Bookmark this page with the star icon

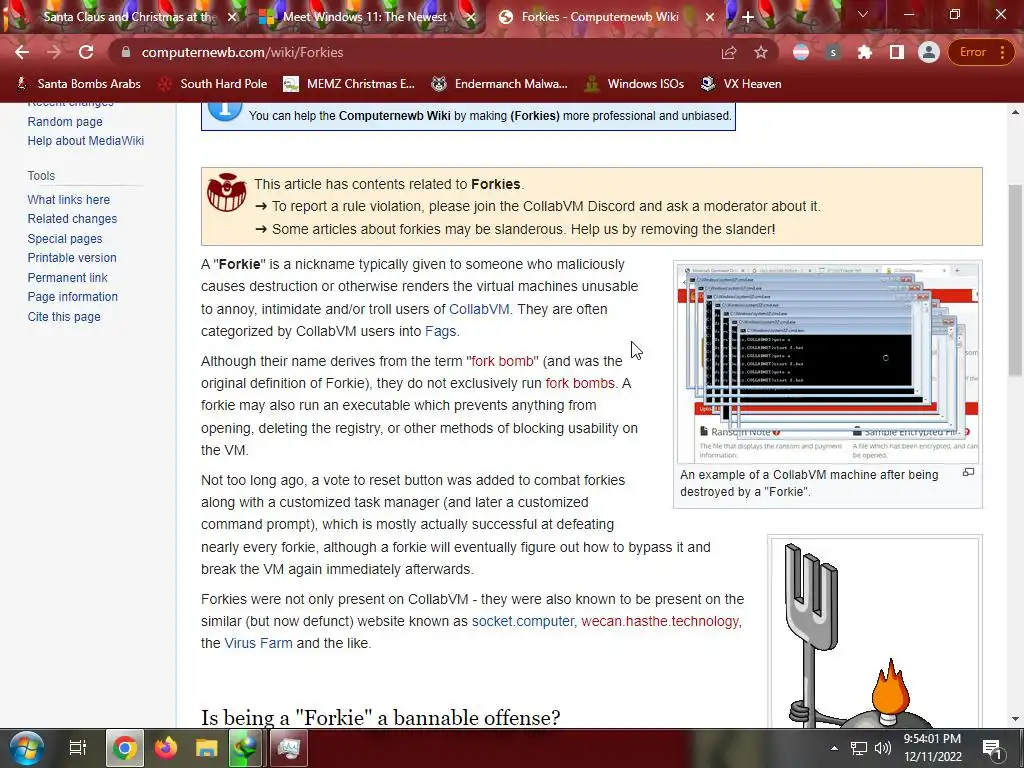coord(761,52)
